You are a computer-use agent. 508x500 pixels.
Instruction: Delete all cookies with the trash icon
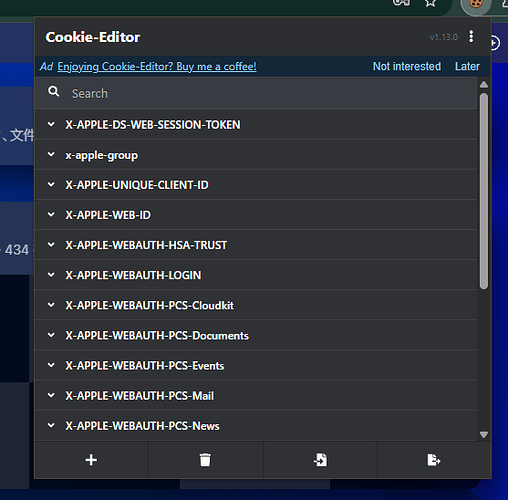pos(205,460)
